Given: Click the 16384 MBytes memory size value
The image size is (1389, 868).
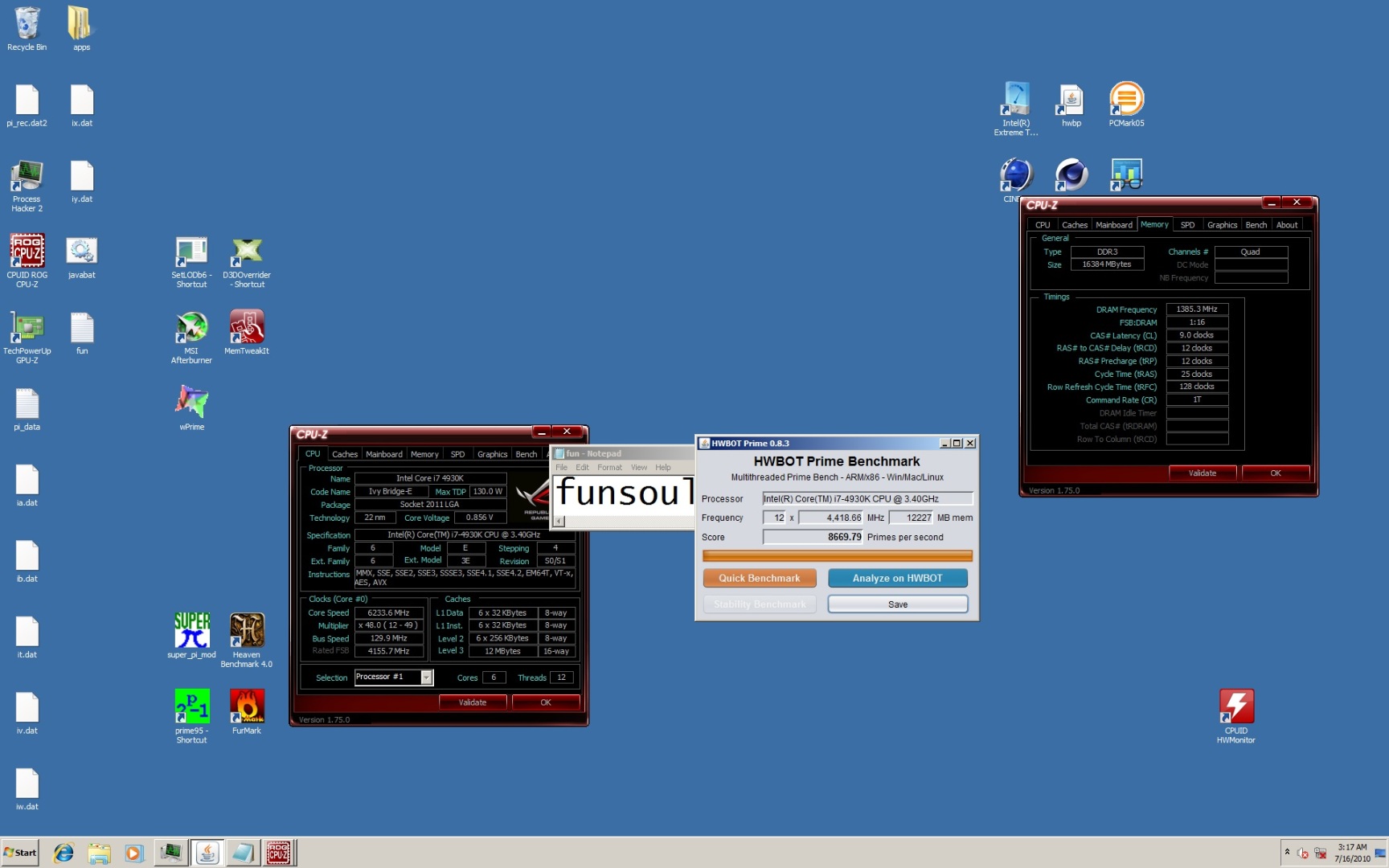Looking at the screenshot, I should (x=1107, y=264).
